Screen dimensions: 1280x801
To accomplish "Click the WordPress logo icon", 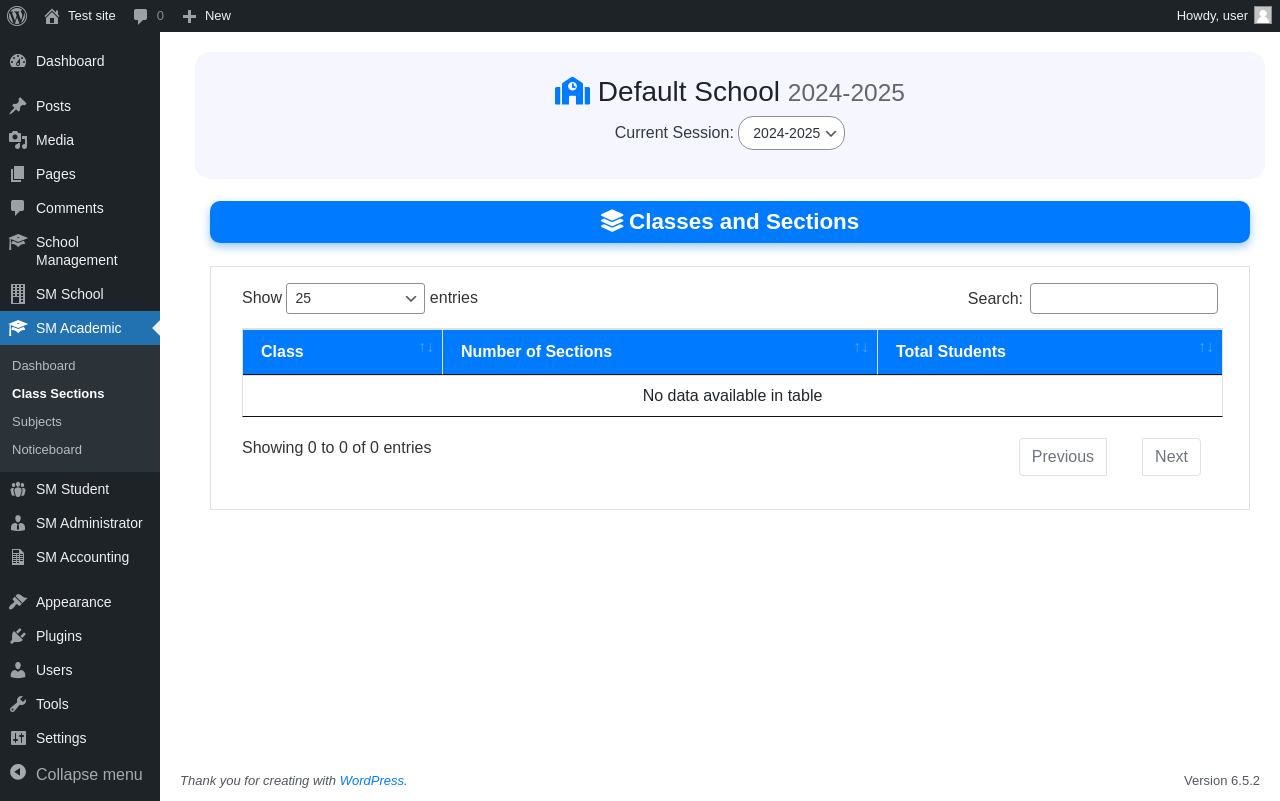I will point(17,16).
